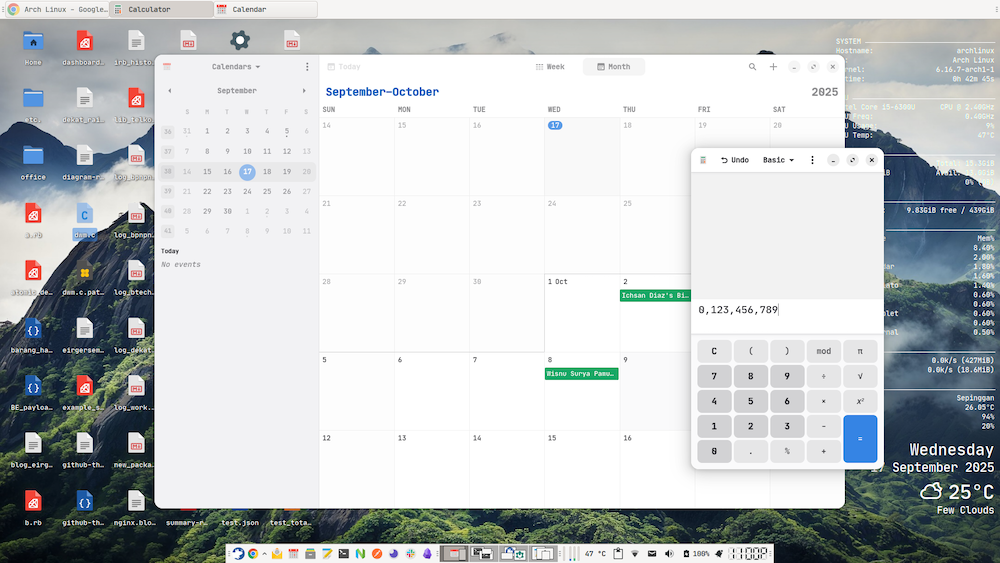The height and width of the screenshot is (563, 1000).
Task: Select week number 39 in mini calendar
Action: pyautogui.click(x=168, y=191)
